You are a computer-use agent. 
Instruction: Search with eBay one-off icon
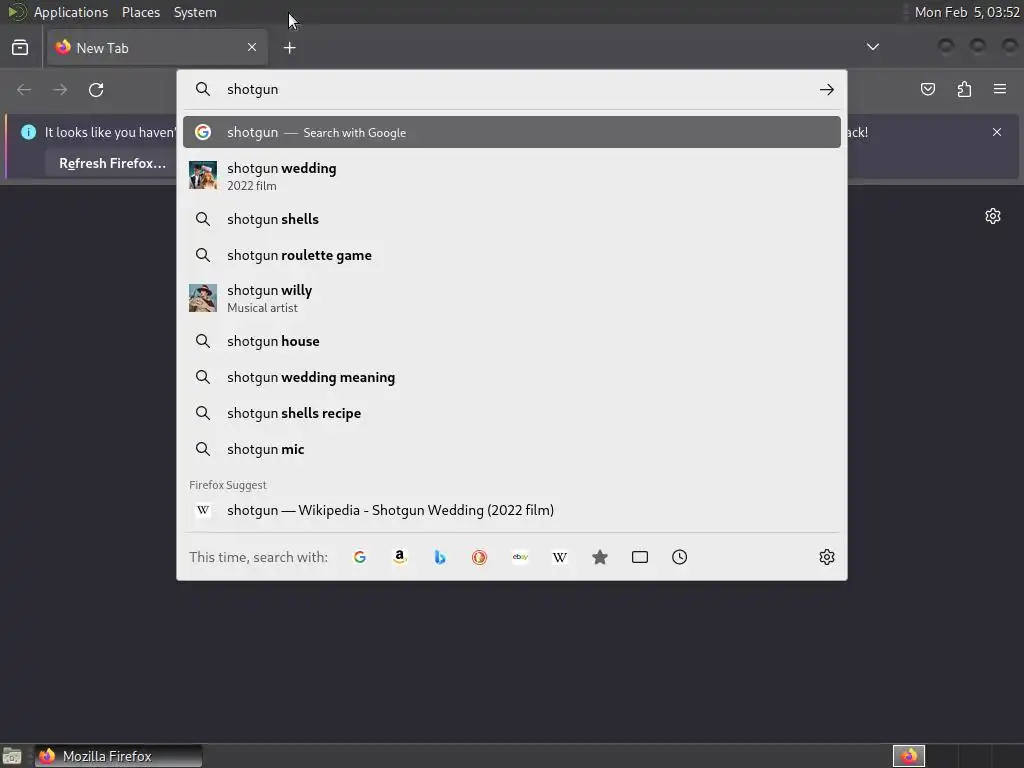(520, 557)
